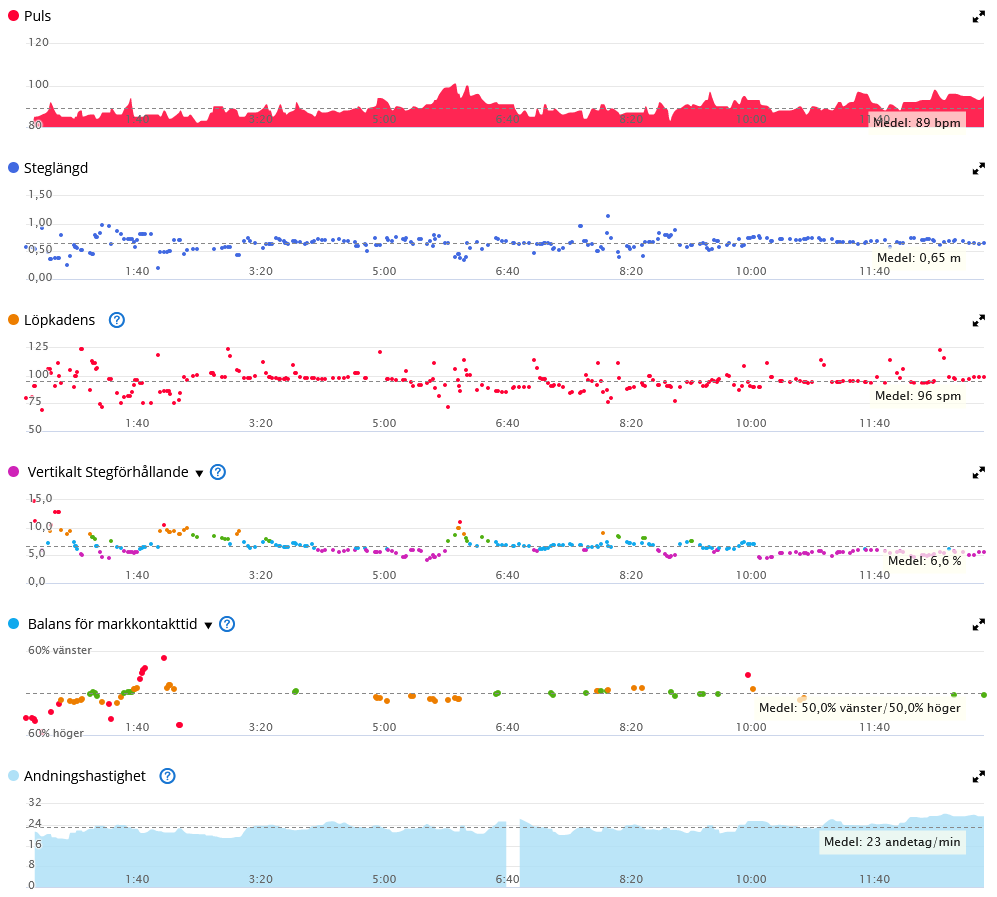The image size is (997, 897).
Task: Click the blue Balans för markkontakttid legend dot
Action: (13, 624)
